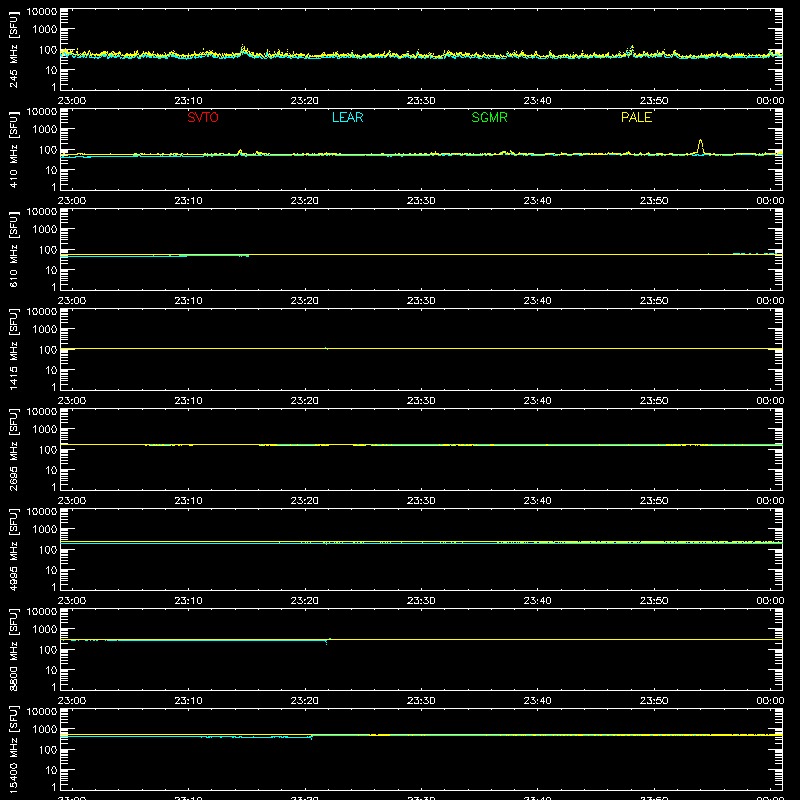This screenshot has height=800, width=800.
Task: Click the yellow spike in the 410 MHz plot
Action: coord(701,146)
